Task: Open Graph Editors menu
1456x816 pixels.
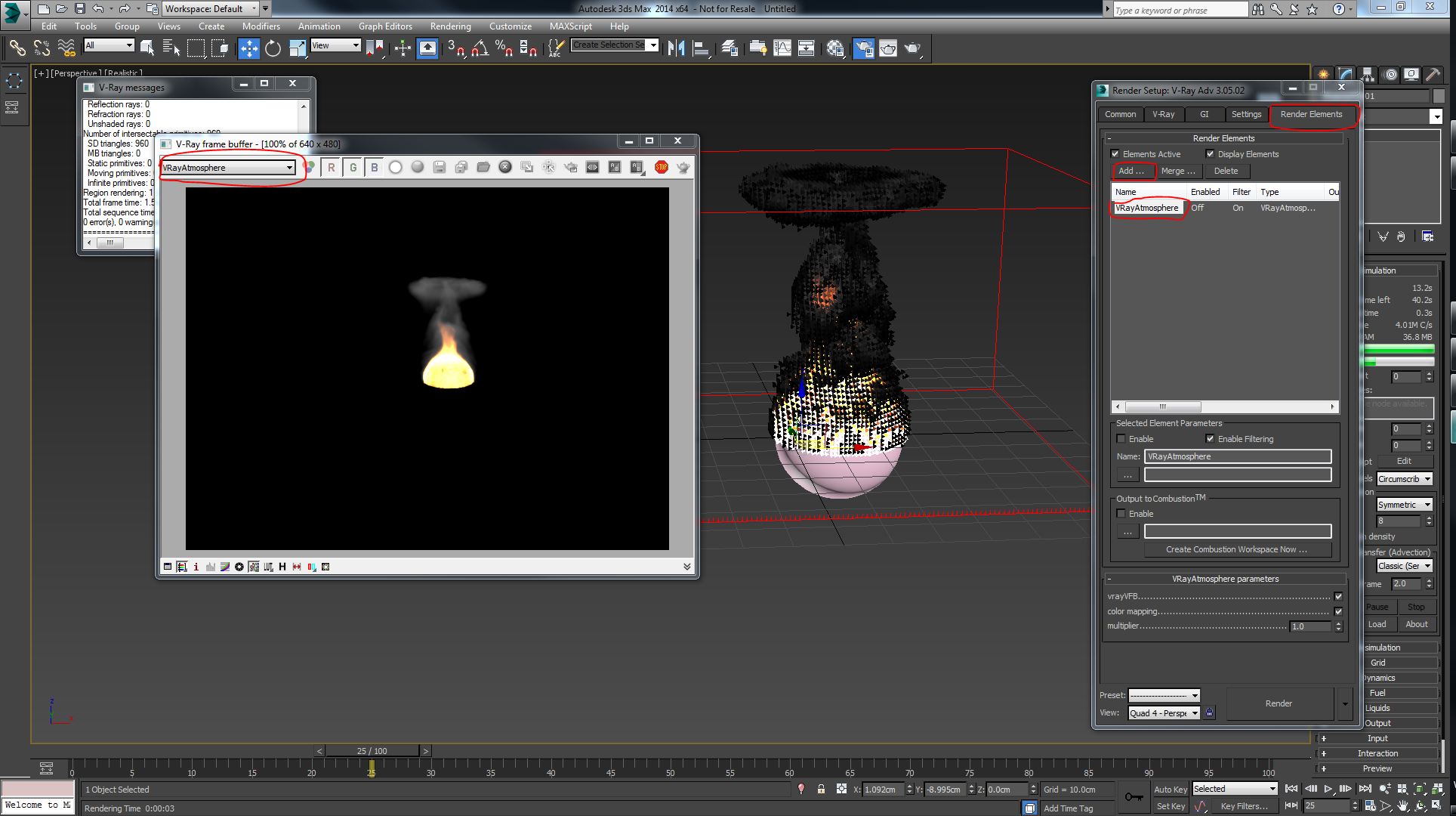Action: click(385, 26)
